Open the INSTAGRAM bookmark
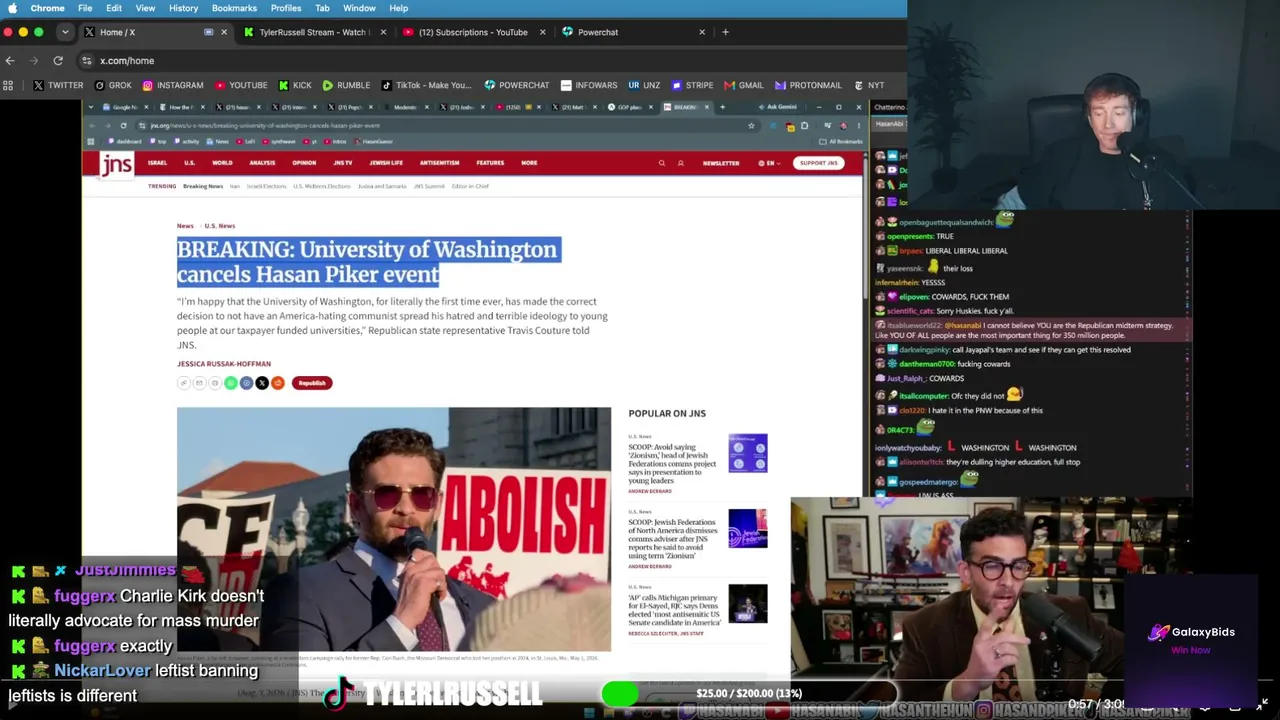Screen dimensions: 1280x720 coord(172,85)
